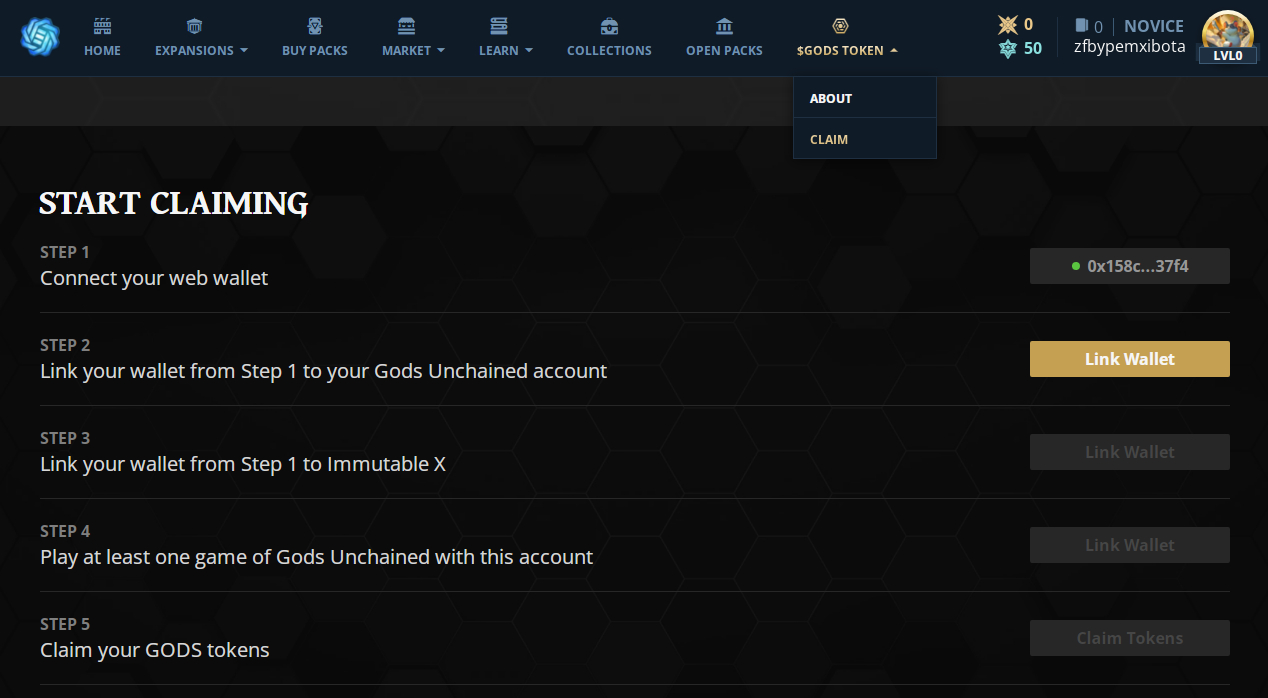
Task: Open the OPEN PACKS menu item
Action: pos(724,50)
